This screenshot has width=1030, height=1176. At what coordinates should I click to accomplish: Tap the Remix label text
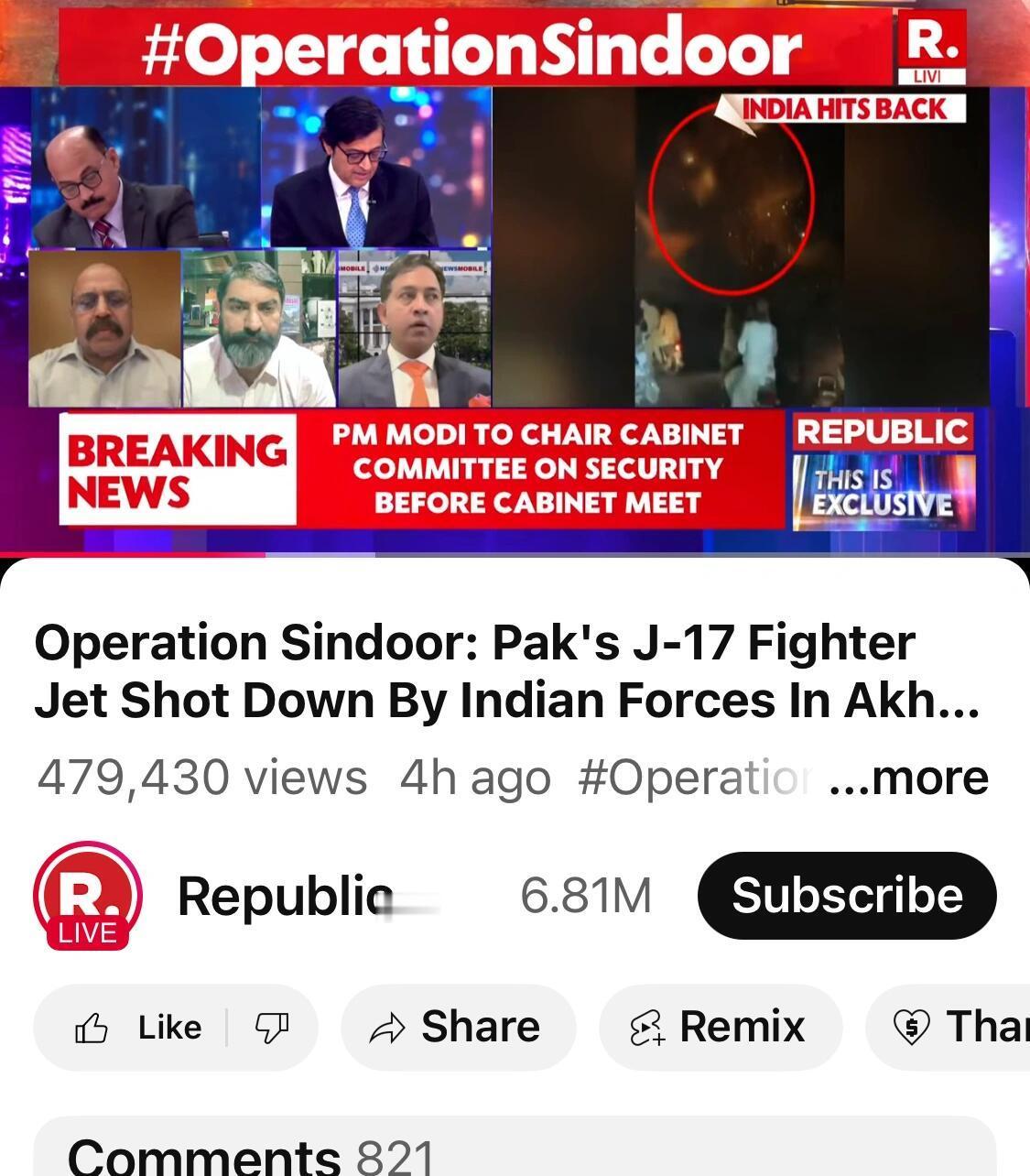743,1027
